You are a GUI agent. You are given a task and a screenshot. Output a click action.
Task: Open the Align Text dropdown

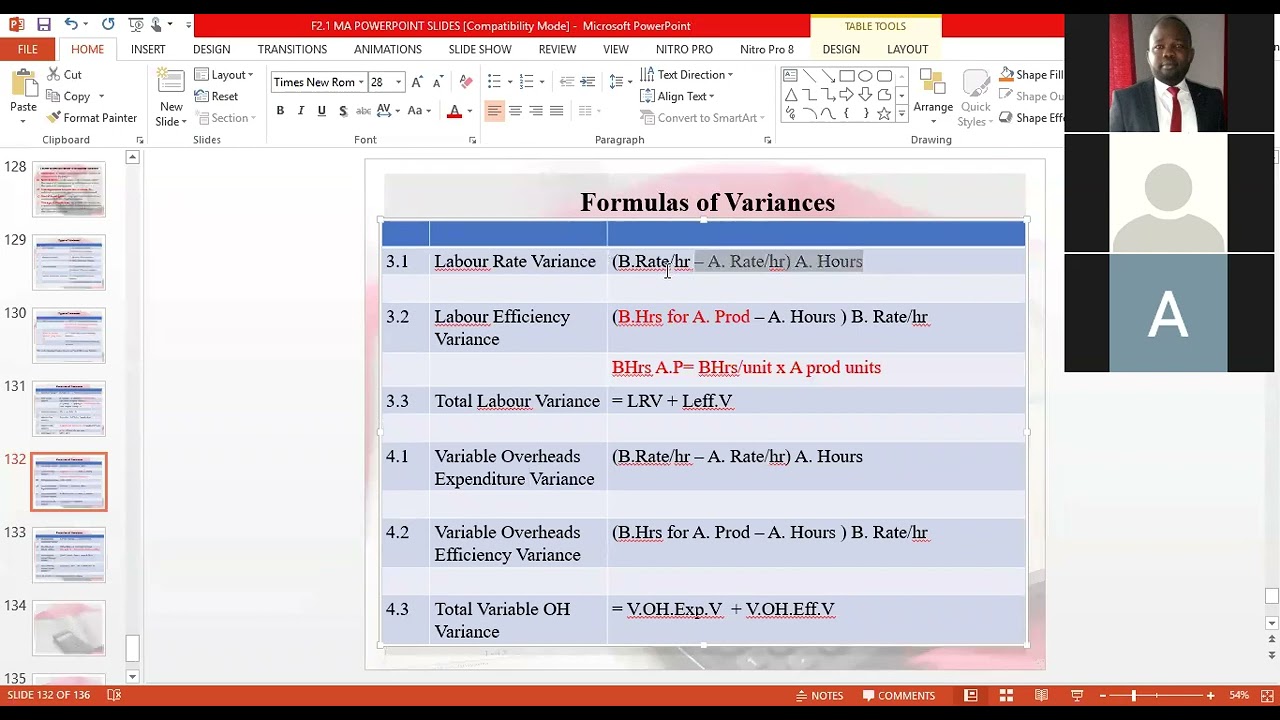pyautogui.click(x=677, y=97)
